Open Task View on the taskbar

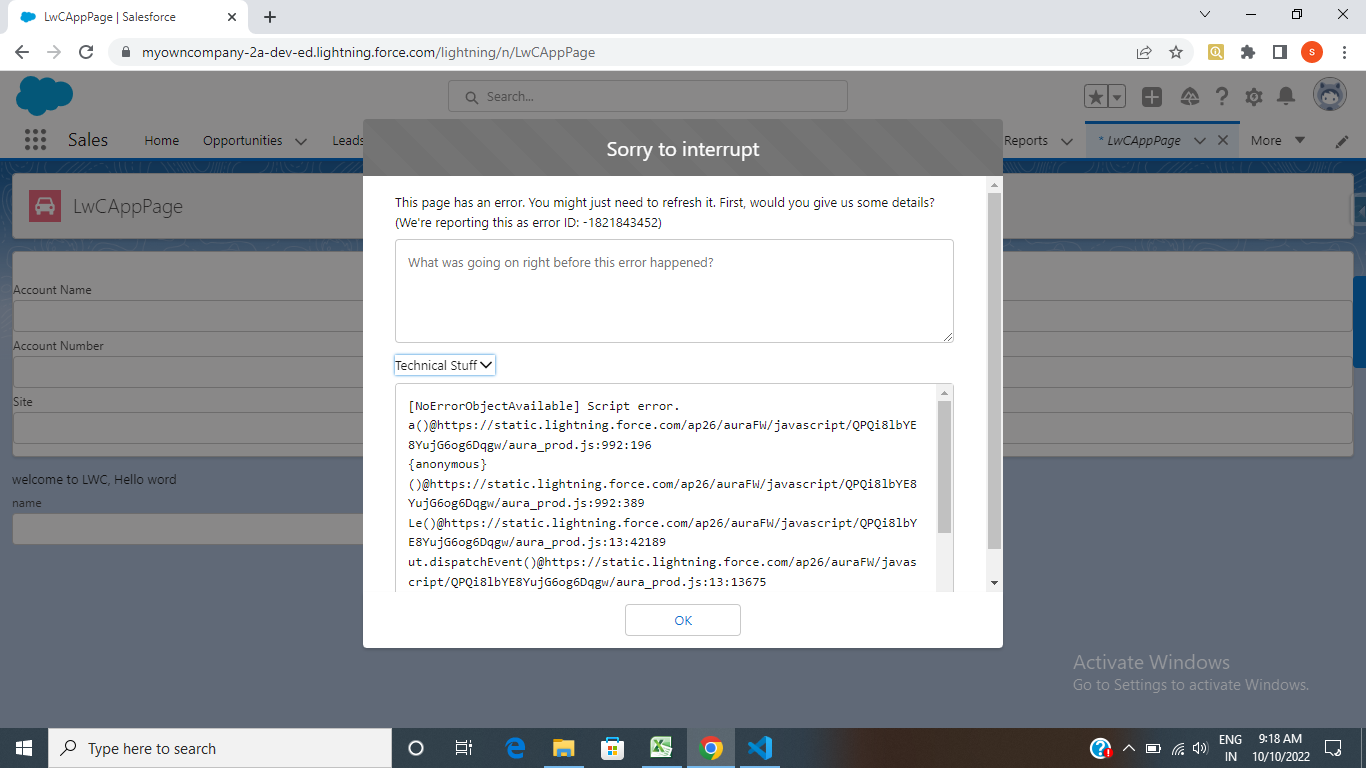pyautogui.click(x=463, y=748)
